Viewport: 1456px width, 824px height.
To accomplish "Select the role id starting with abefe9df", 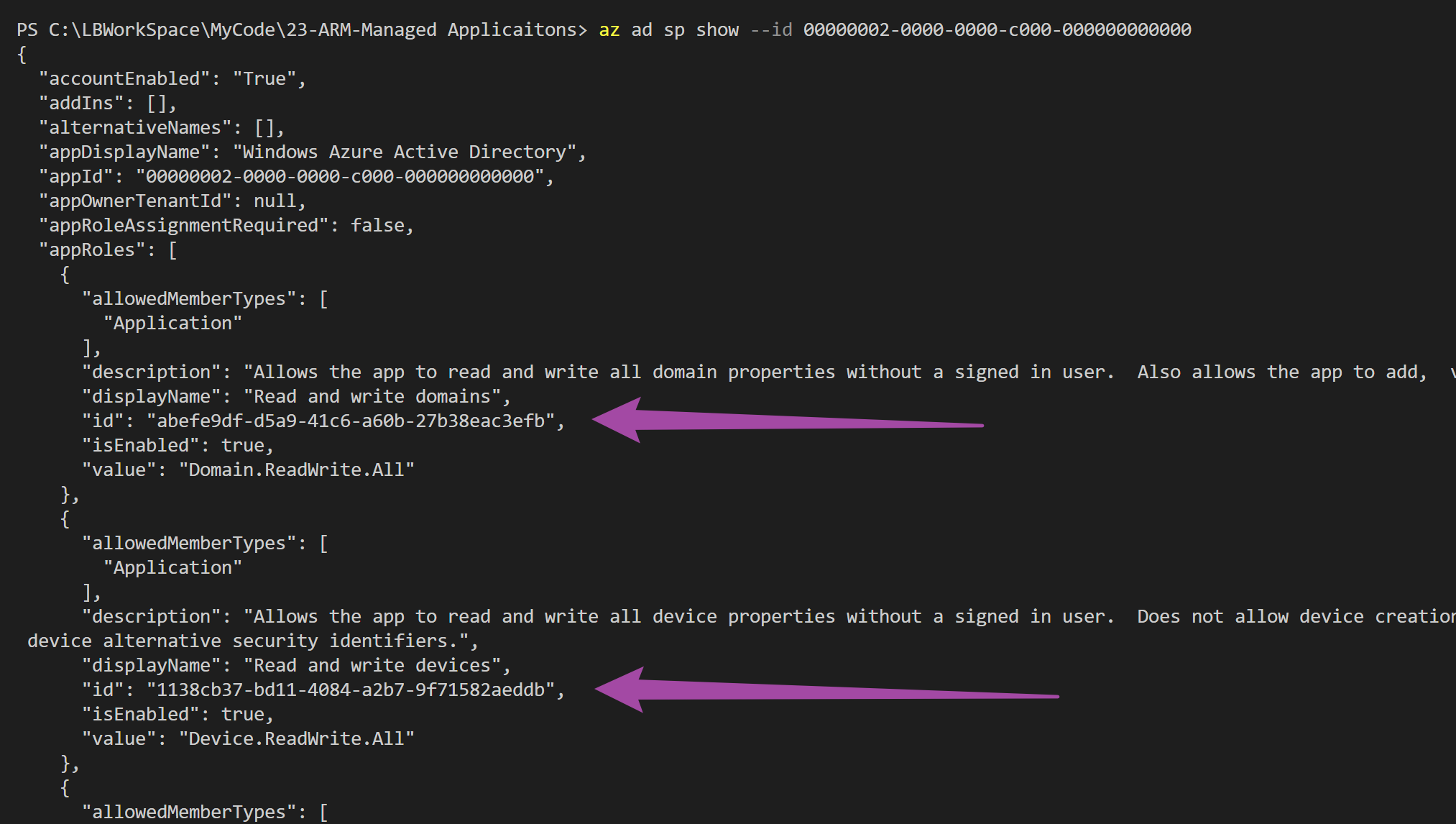I will tap(351, 421).
